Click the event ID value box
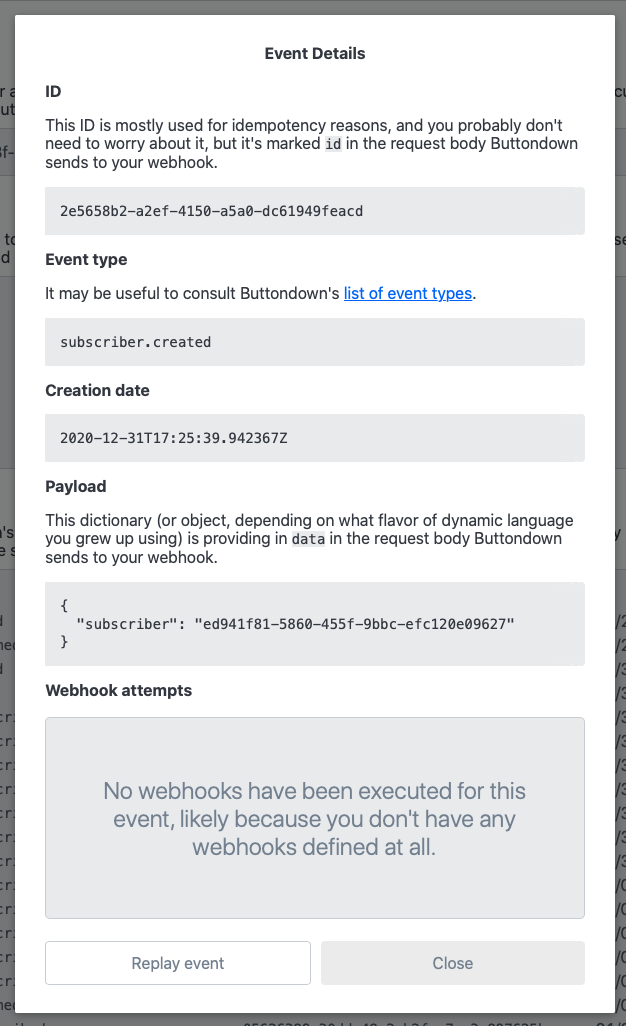This screenshot has height=1026, width=626. [314, 211]
